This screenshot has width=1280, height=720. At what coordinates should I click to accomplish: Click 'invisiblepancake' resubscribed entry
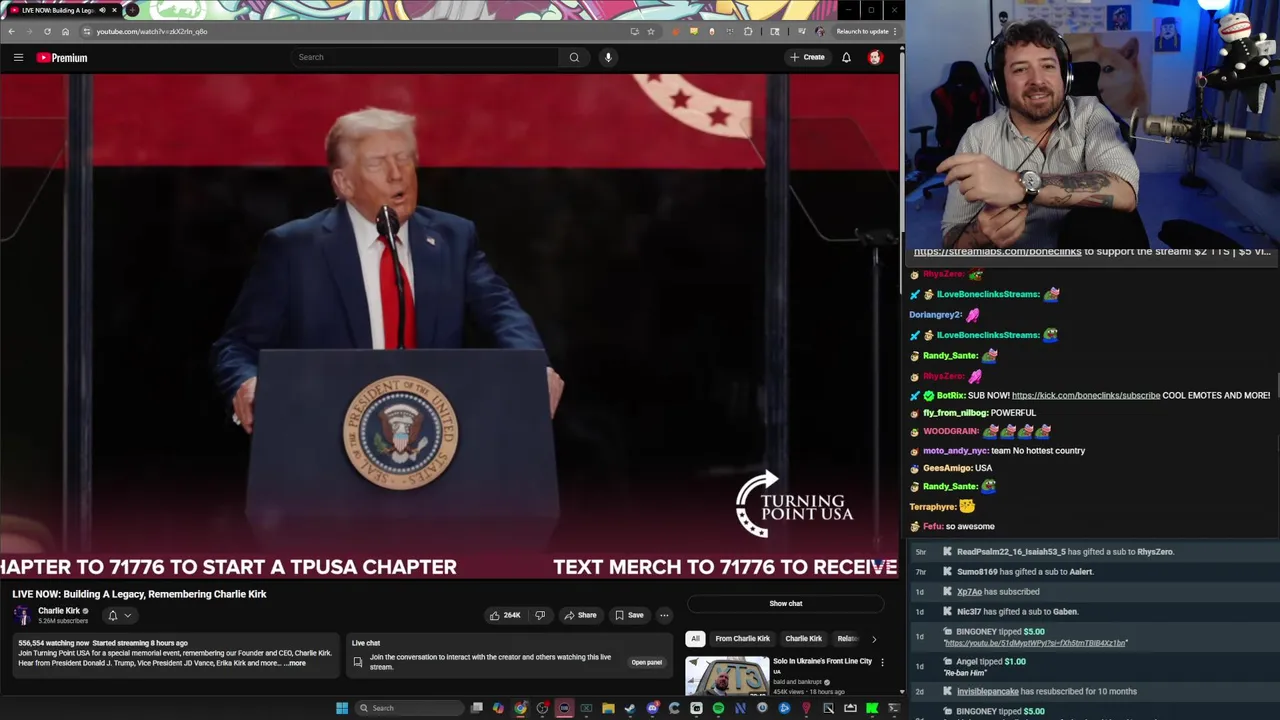tap(1047, 691)
